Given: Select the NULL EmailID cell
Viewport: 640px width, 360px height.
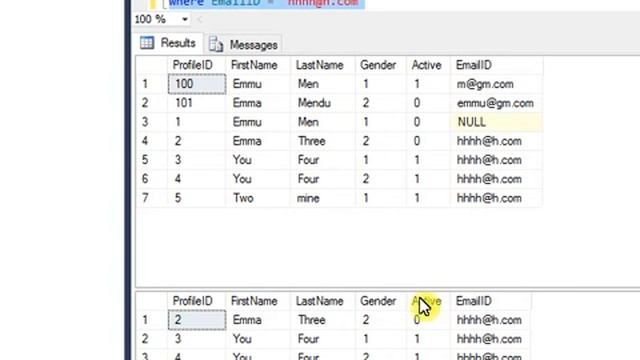Looking at the screenshot, I should tap(496, 122).
